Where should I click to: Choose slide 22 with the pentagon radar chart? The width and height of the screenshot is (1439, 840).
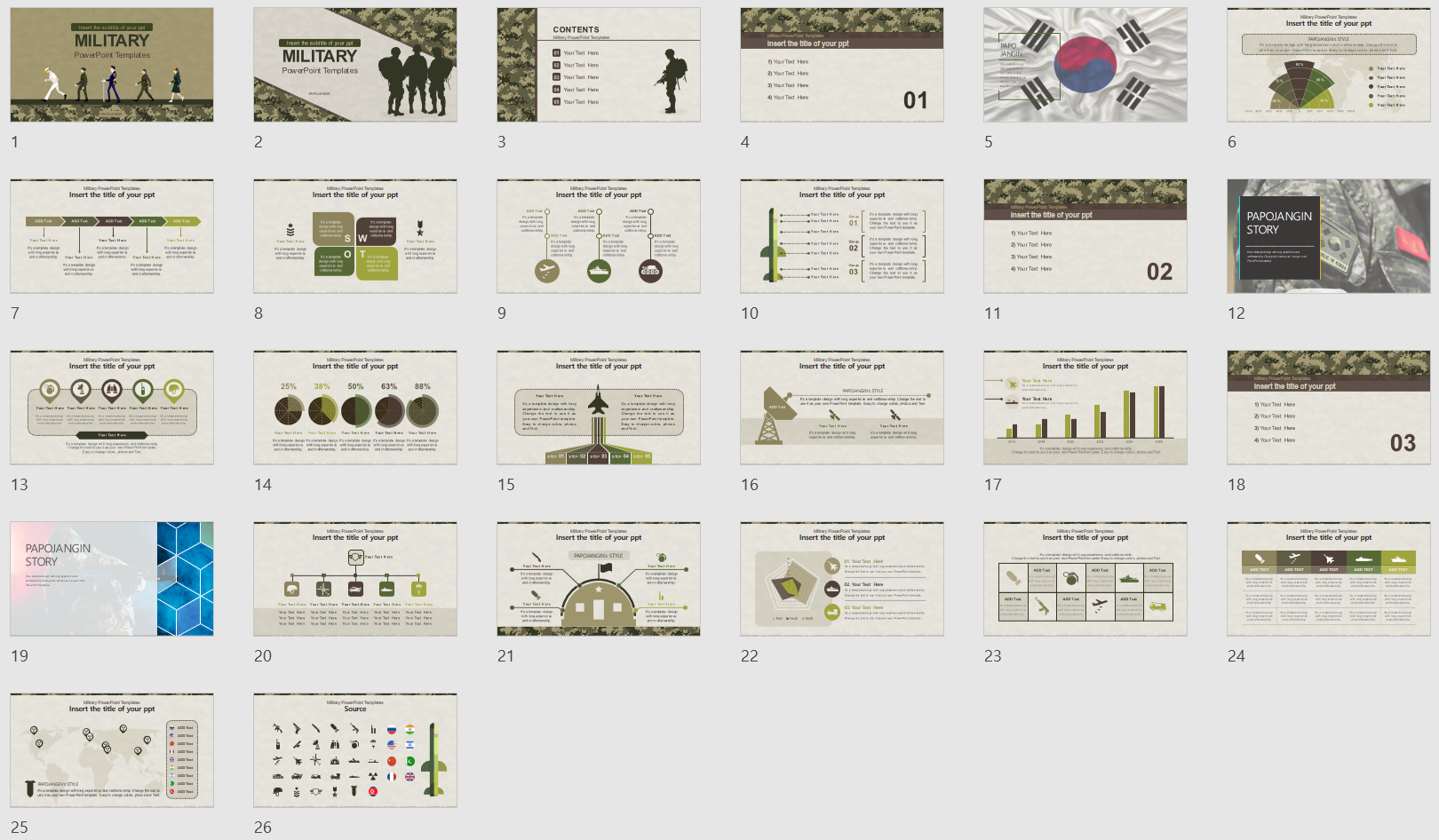842,579
